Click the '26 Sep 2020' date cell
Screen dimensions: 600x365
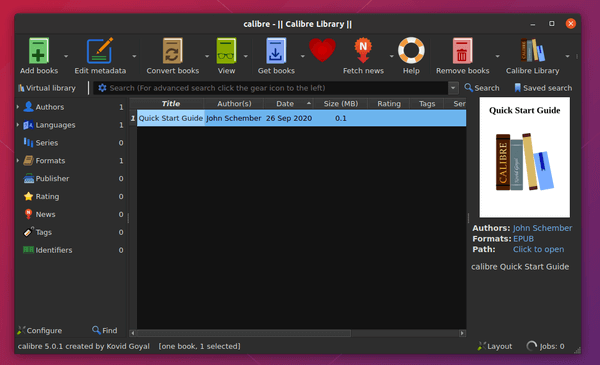[289, 118]
